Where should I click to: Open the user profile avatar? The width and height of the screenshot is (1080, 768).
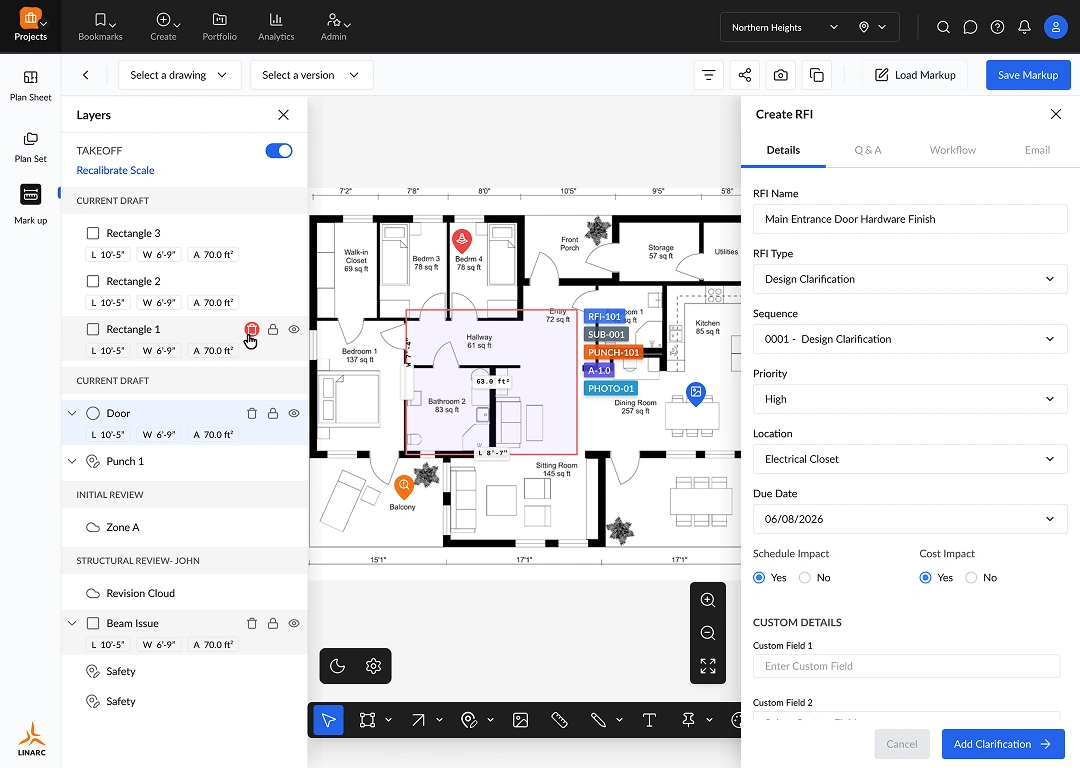click(1055, 27)
